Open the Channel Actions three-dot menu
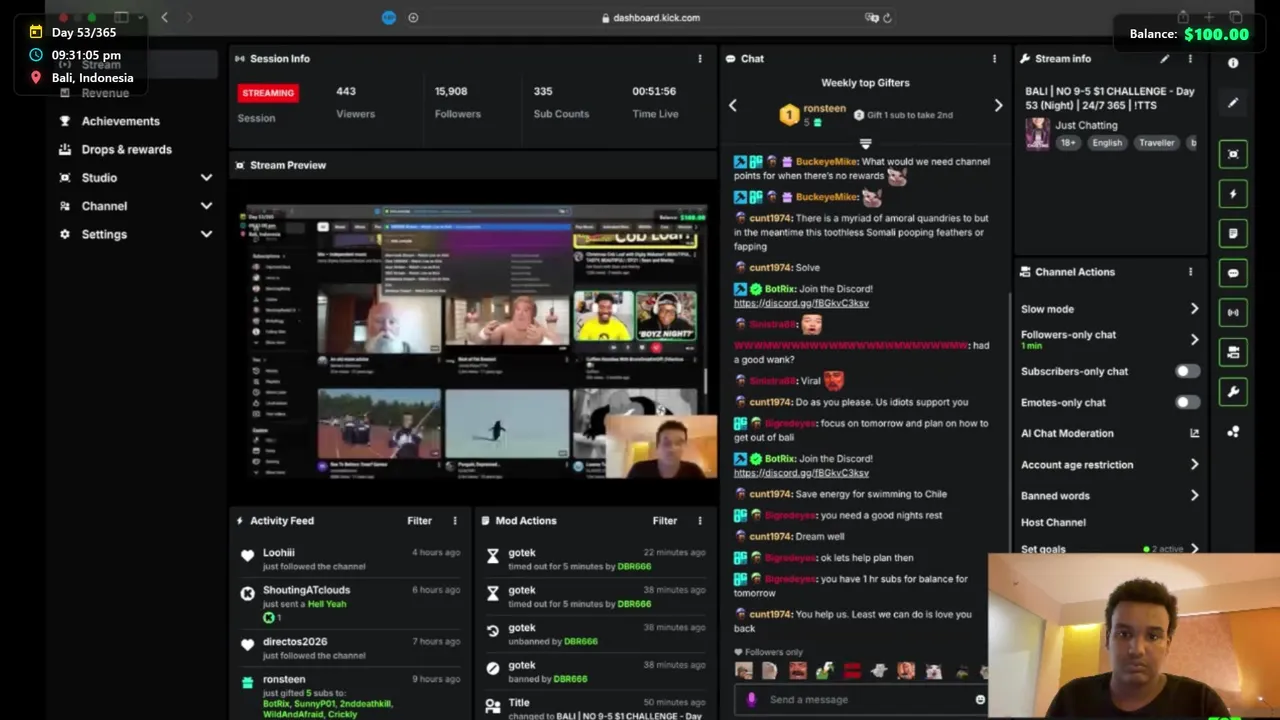The width and height of the screenshot is (1280, 720). click(1190, 272)
